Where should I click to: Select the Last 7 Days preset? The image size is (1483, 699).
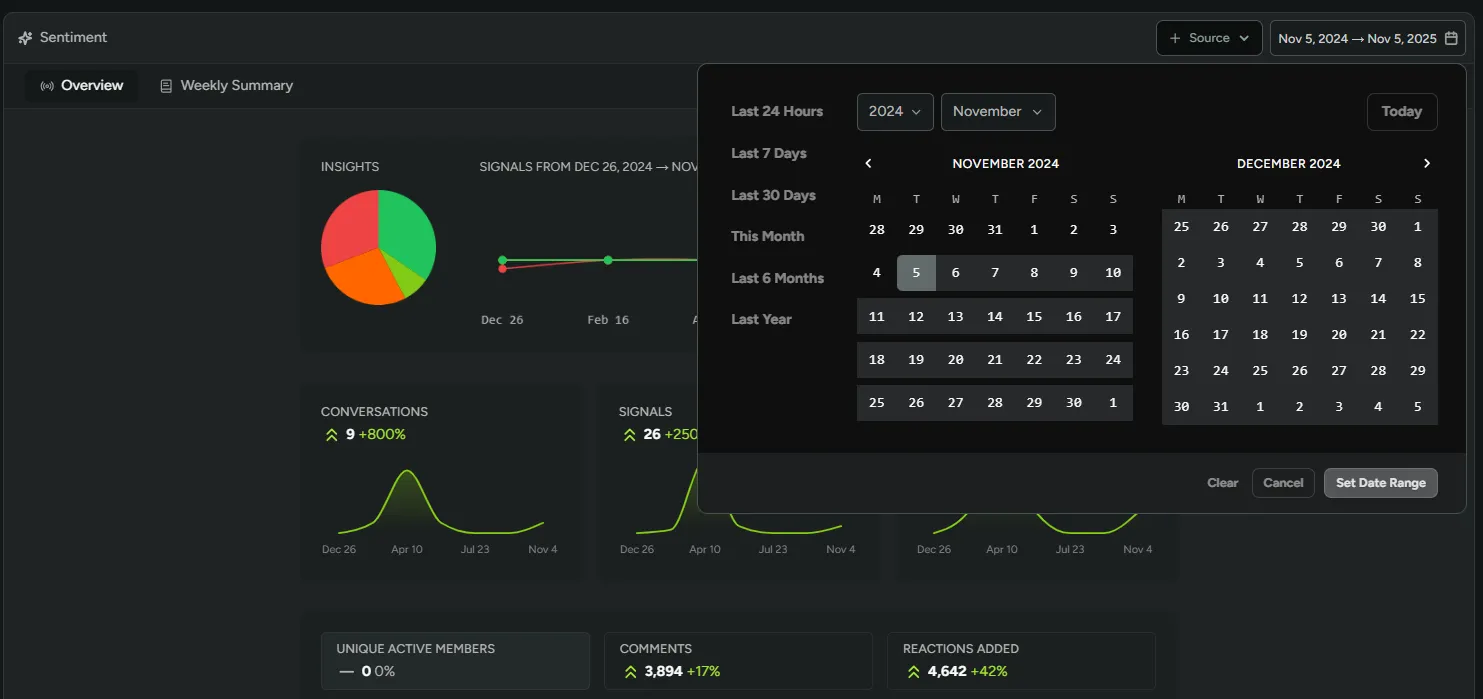click(767, 153)
